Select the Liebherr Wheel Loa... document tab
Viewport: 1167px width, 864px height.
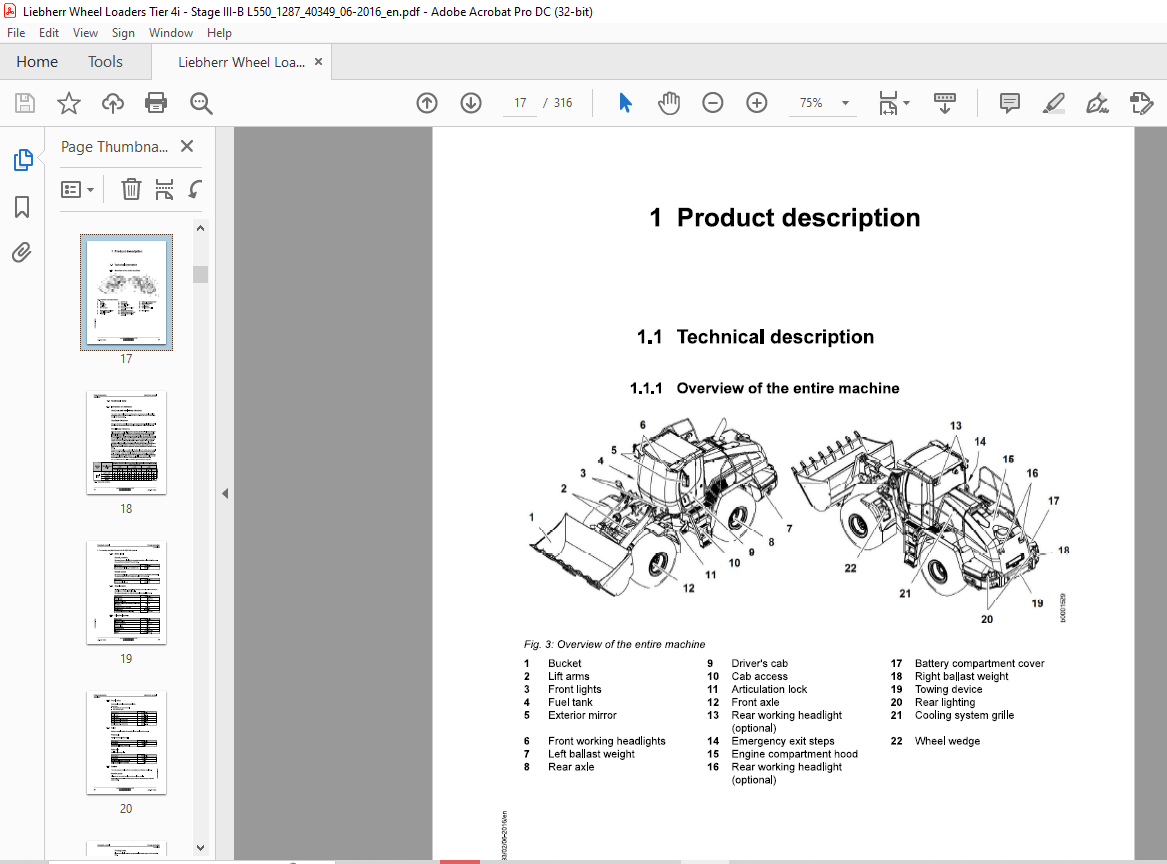coord(241,63)
